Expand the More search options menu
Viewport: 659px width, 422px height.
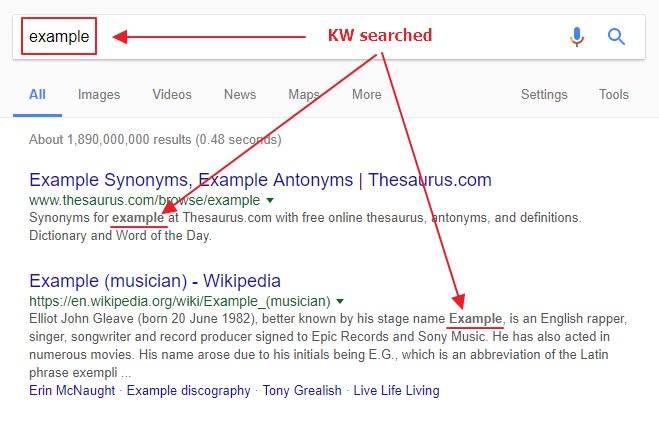tap(367, 95)
